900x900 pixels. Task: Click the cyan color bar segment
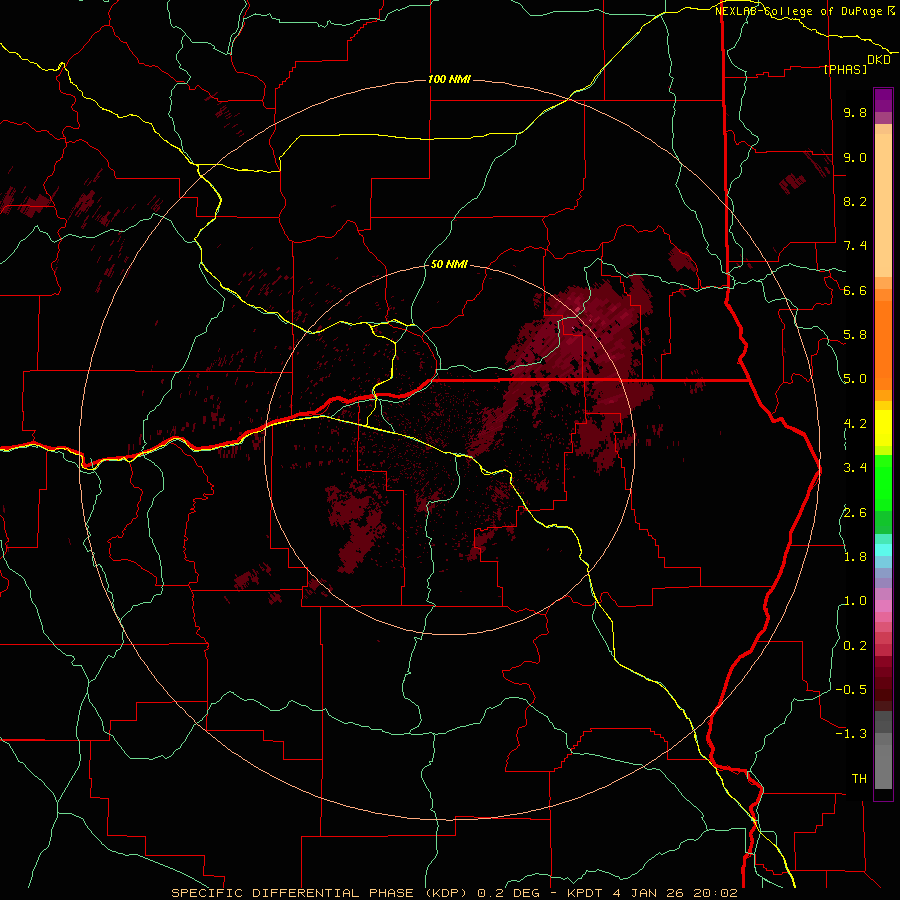[883, 550]
